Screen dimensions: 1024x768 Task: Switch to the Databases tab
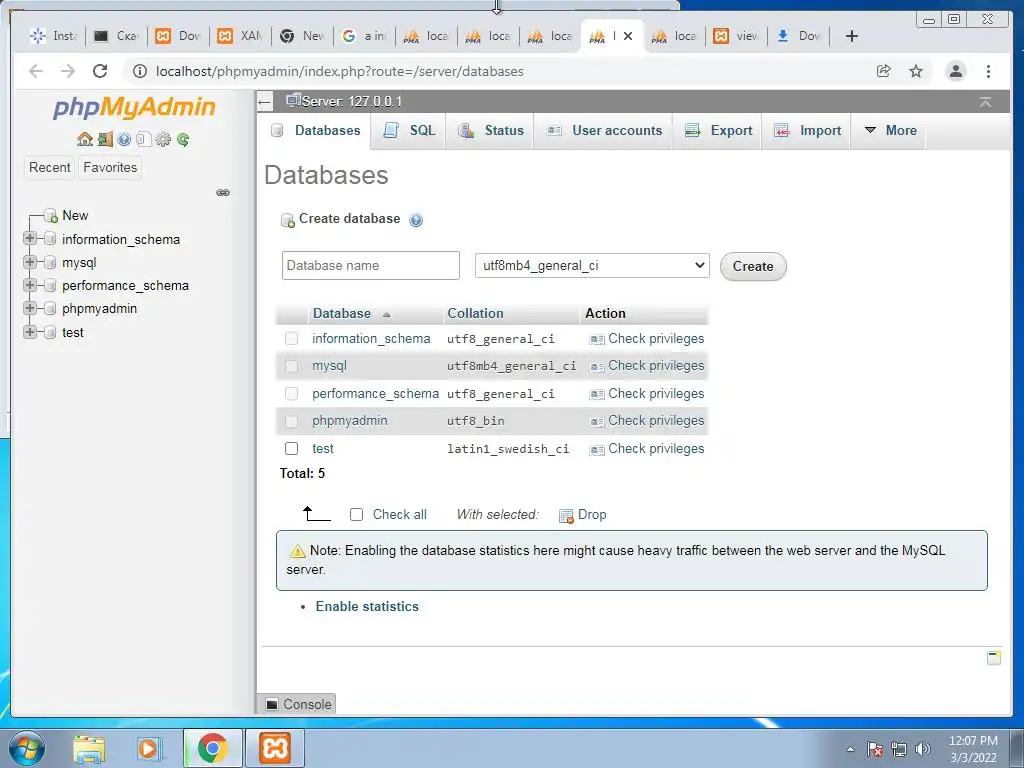[x=315, y=131]
